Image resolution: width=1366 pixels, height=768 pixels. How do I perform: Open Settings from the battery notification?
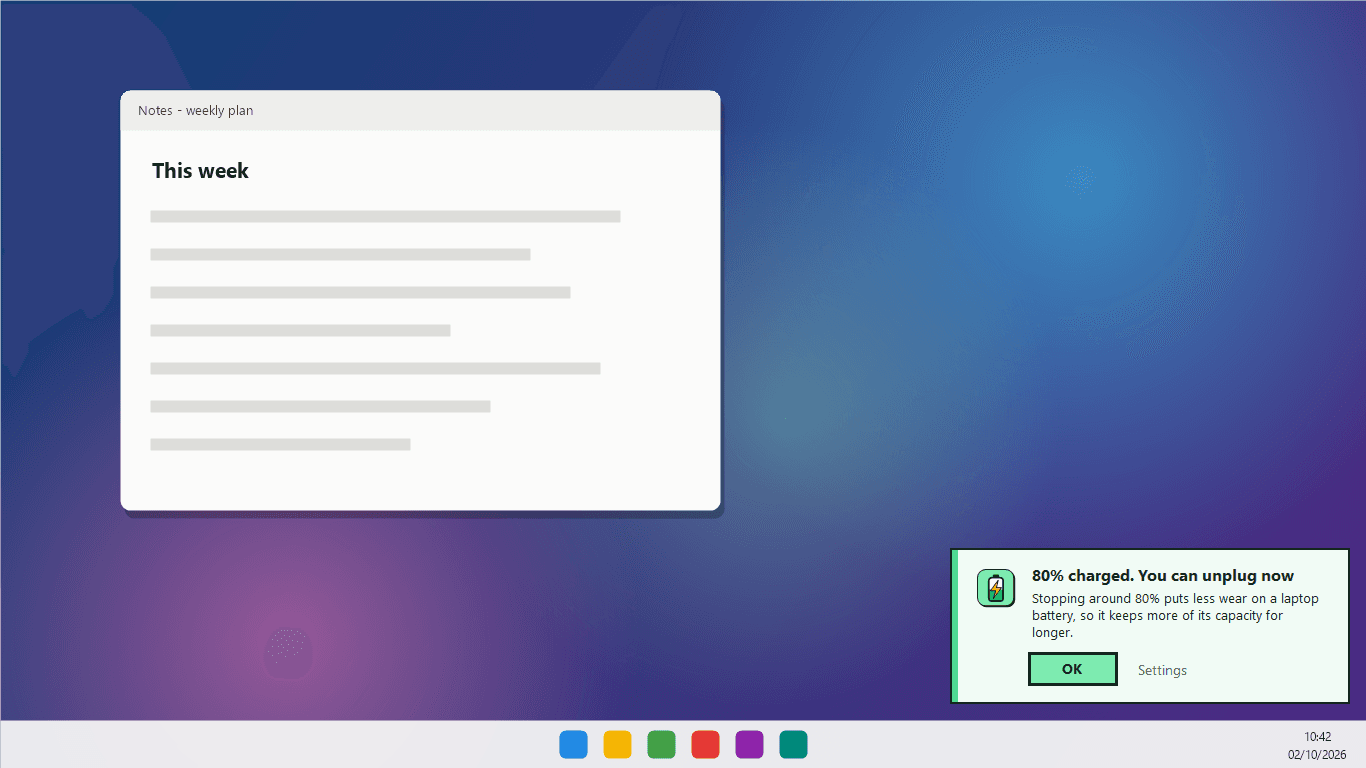1162,670
